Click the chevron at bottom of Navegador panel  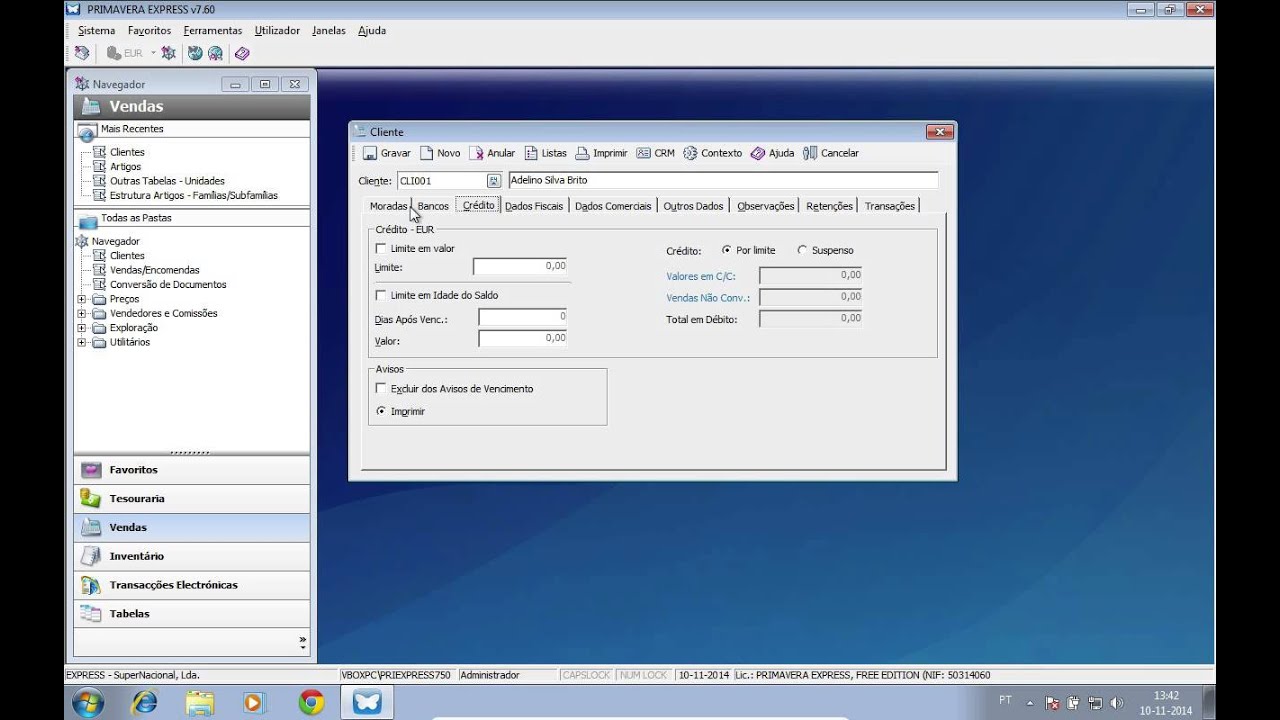[x=303, y=642]
